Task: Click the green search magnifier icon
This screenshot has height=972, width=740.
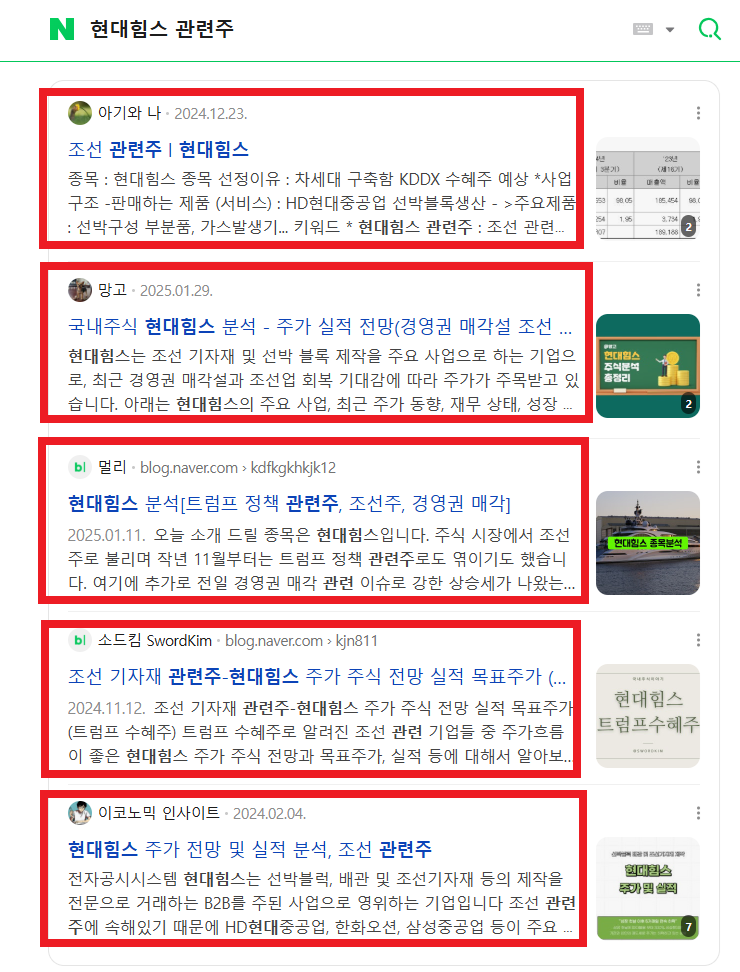Action: pos(710,29)
